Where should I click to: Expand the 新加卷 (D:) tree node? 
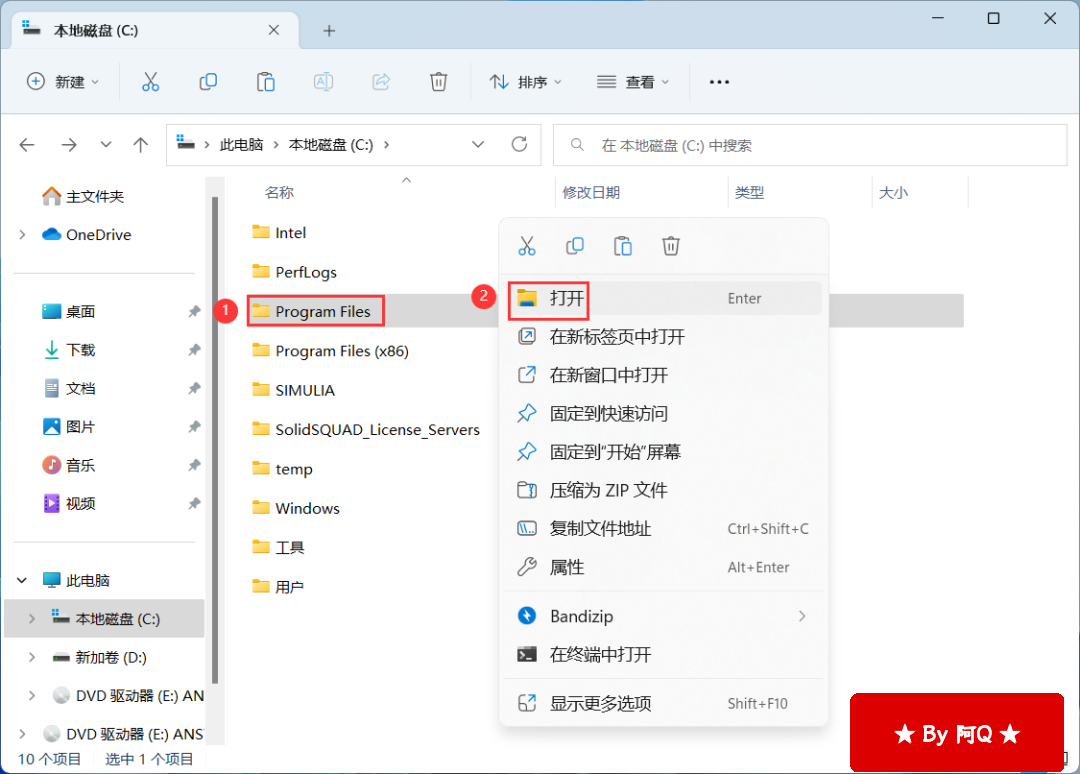coord(32,657)
